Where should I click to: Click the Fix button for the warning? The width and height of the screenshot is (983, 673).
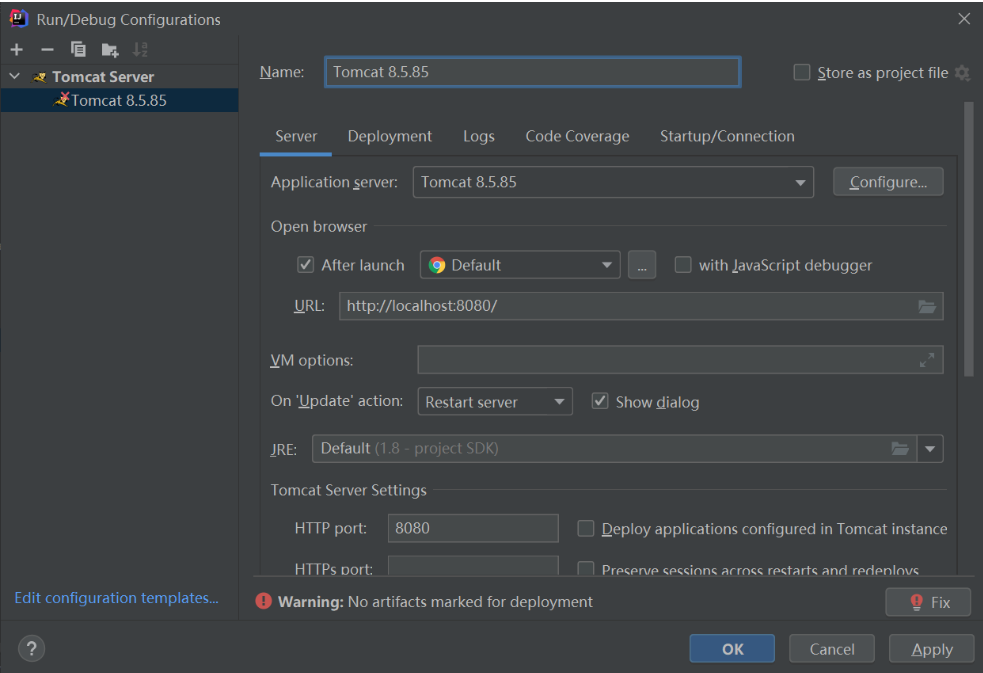928,602
